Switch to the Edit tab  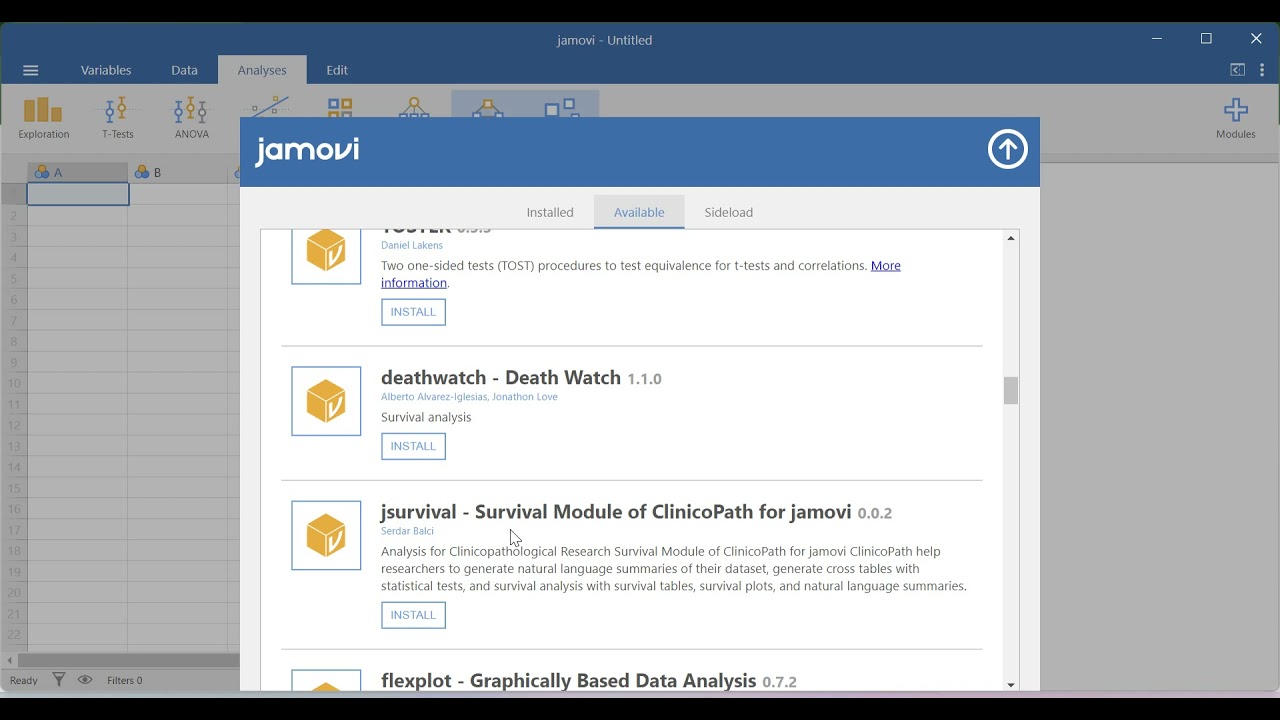(x=337, y=70)
